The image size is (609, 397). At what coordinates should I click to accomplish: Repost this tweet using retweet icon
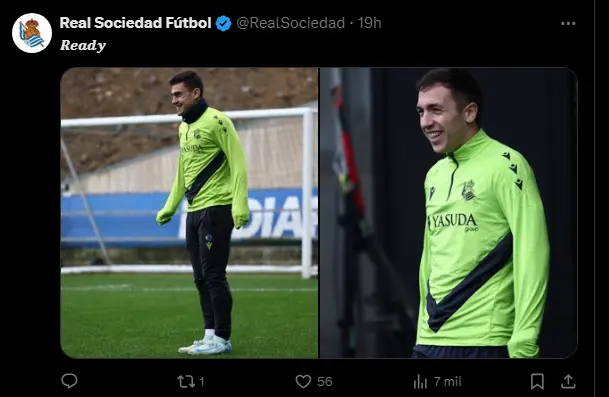point(186,381)
